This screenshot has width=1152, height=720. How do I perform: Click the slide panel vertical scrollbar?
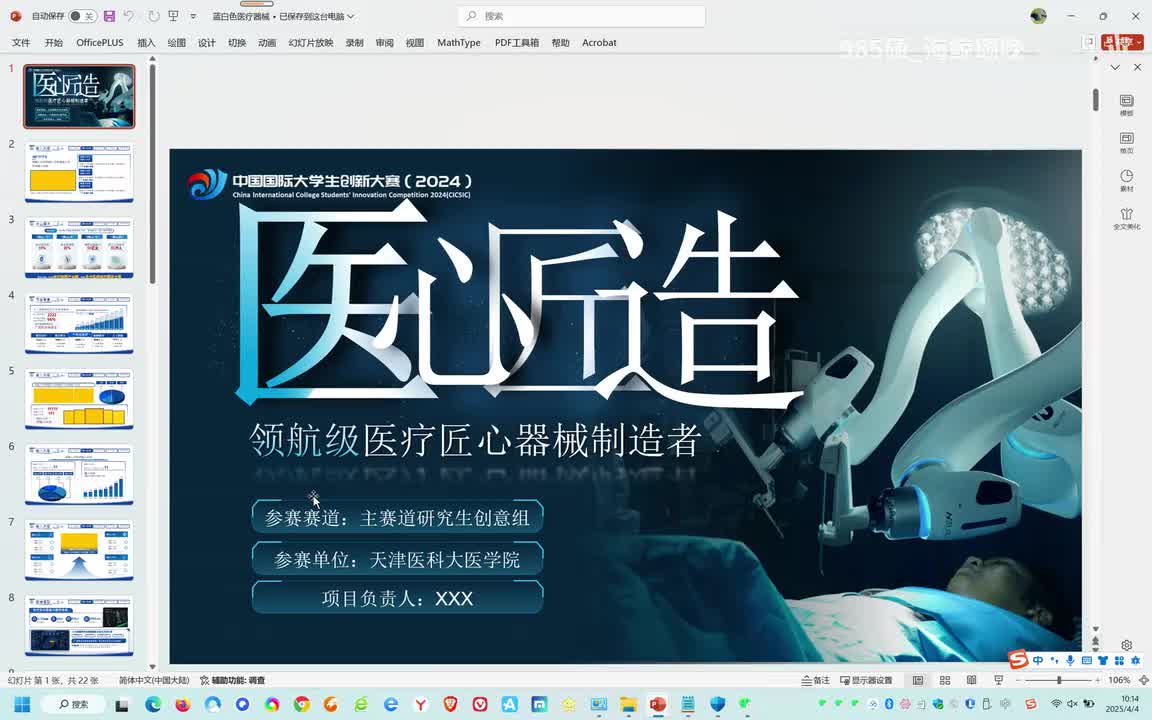[x=152, y=173]
